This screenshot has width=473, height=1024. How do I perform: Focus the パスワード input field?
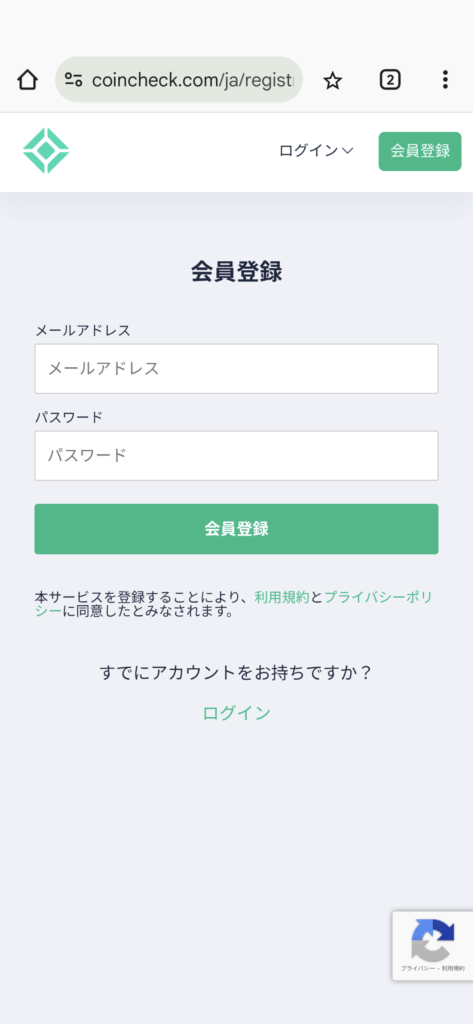point(236,456)
